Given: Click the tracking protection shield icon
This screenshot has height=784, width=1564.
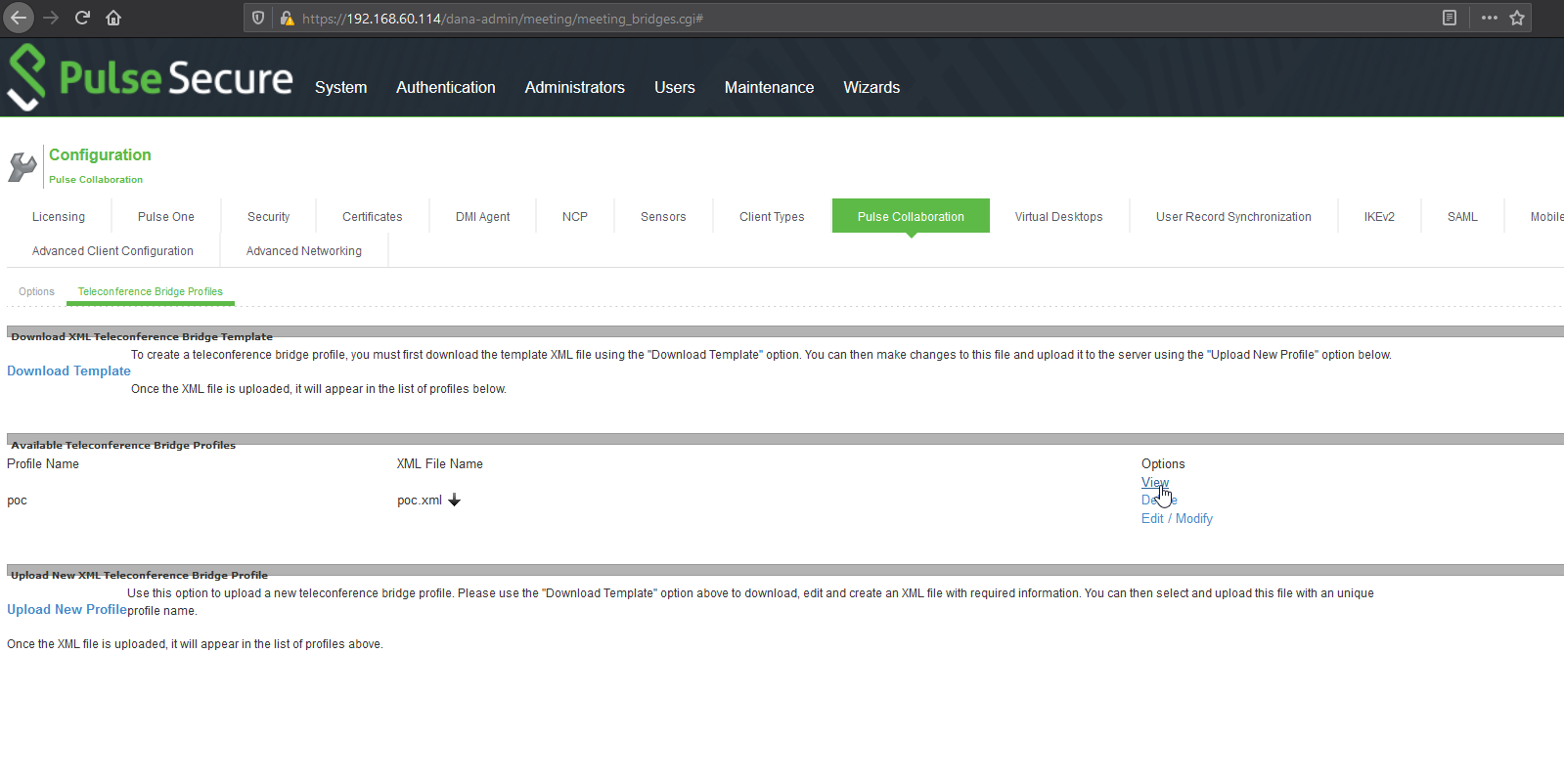Looking at the screenshot, I should (258, 18).
